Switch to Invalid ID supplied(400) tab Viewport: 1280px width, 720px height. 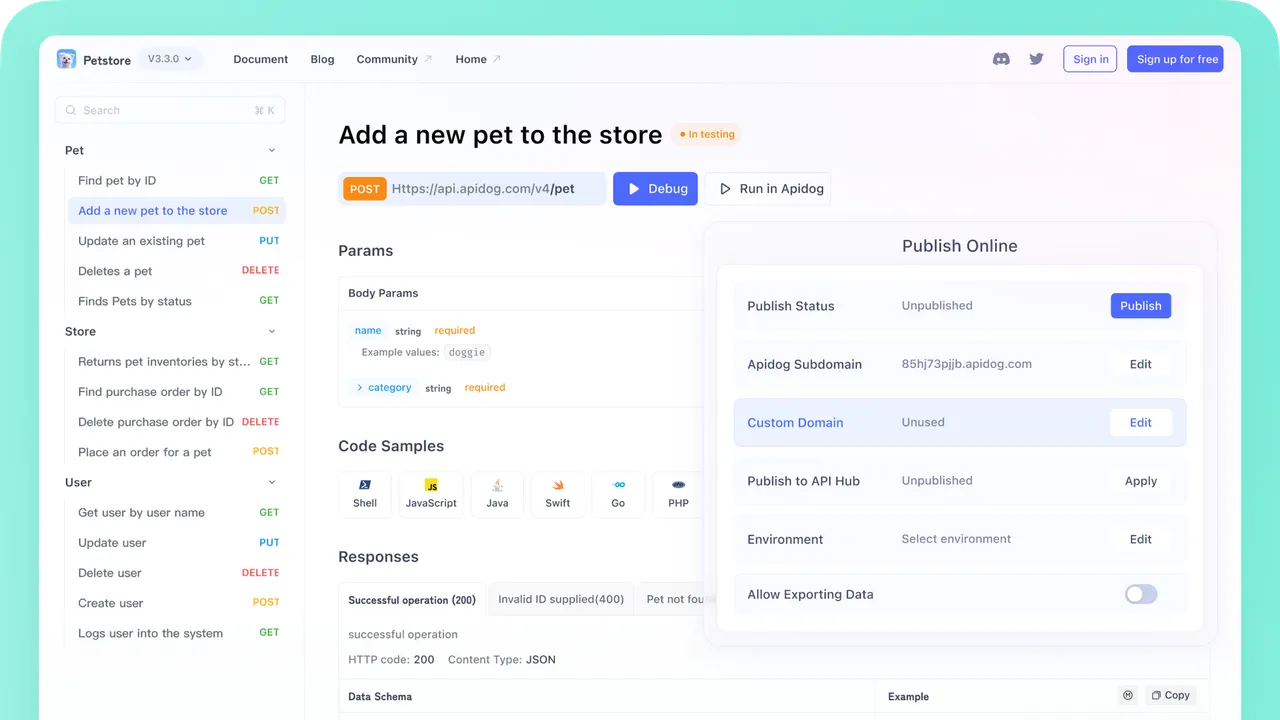561,600
